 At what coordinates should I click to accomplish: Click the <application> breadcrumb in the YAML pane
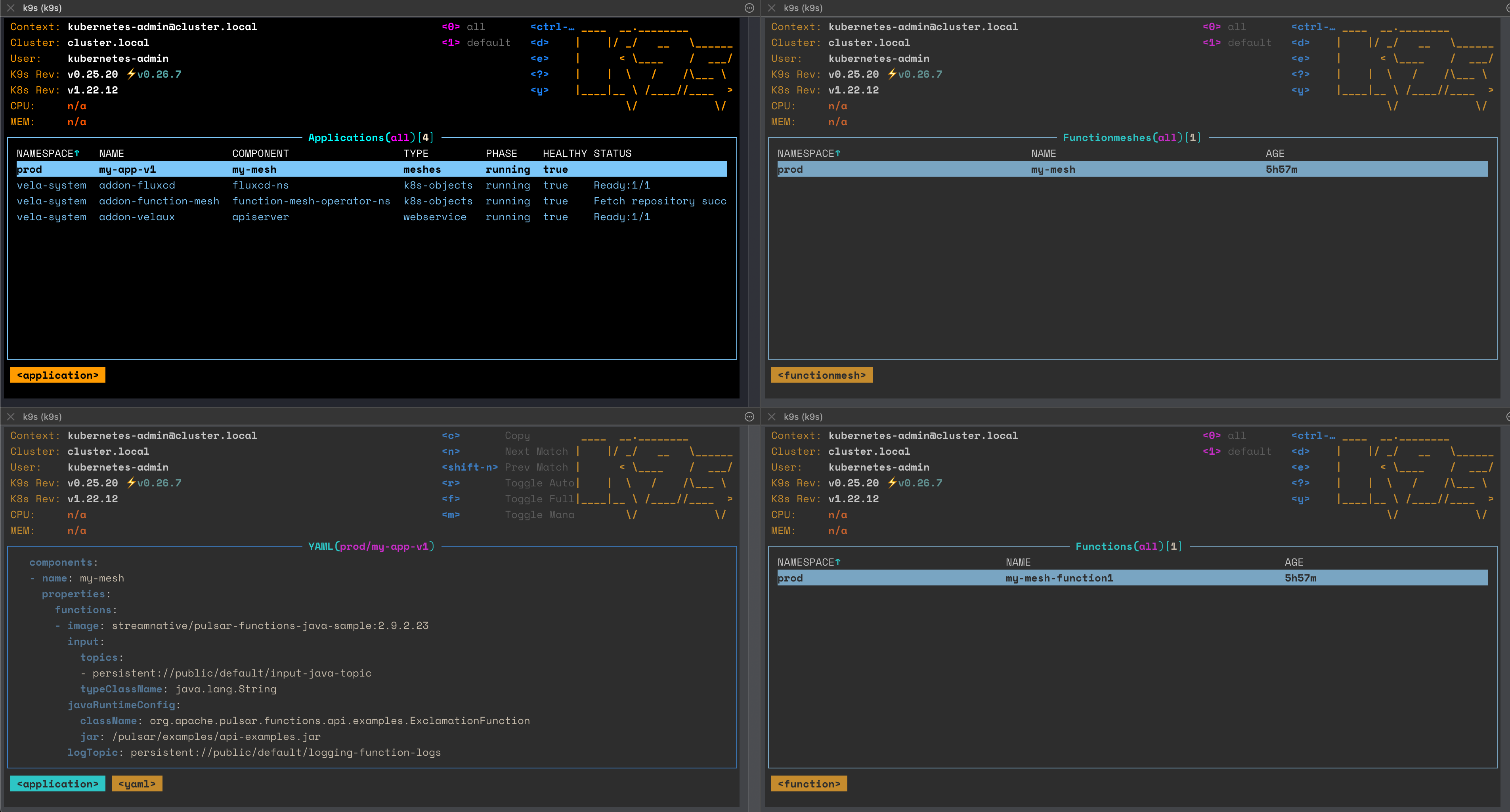click(57, 784)
